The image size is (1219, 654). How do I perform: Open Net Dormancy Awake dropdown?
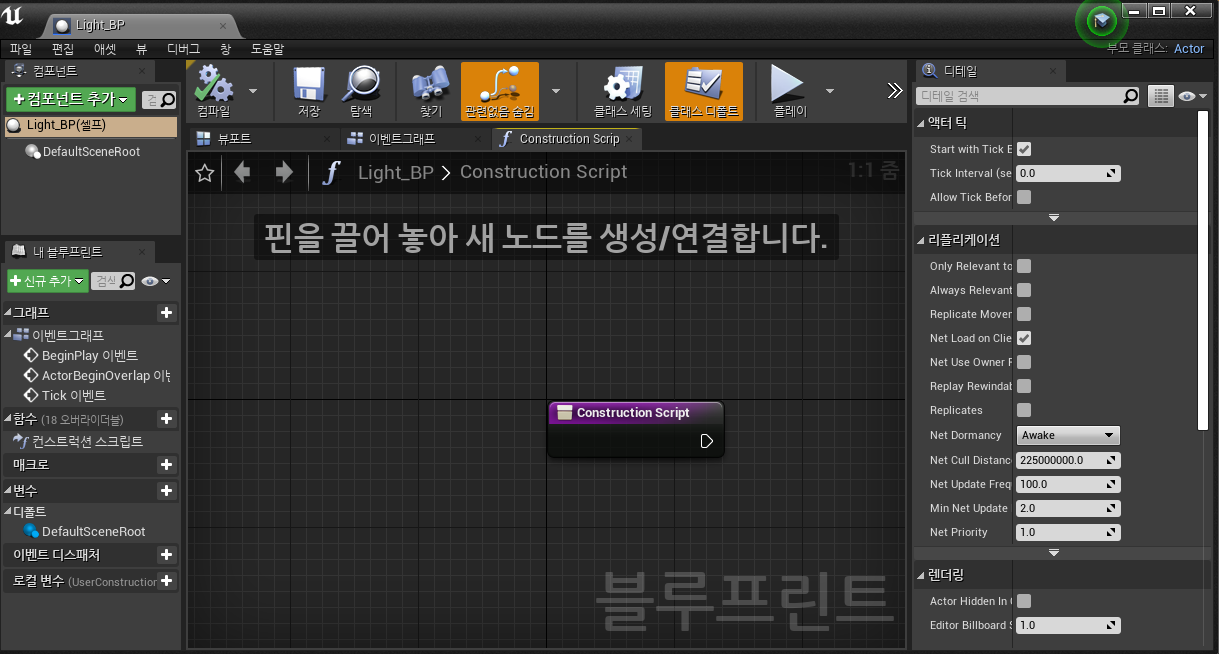point(1068,435)
